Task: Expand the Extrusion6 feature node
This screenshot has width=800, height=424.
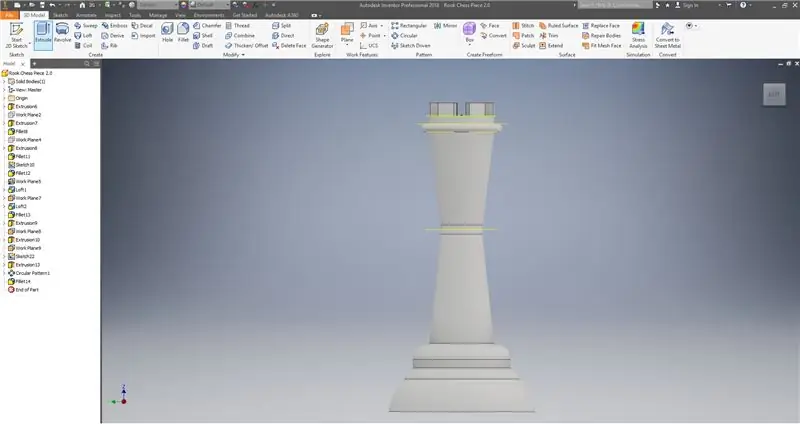Action: pos(4,106)
